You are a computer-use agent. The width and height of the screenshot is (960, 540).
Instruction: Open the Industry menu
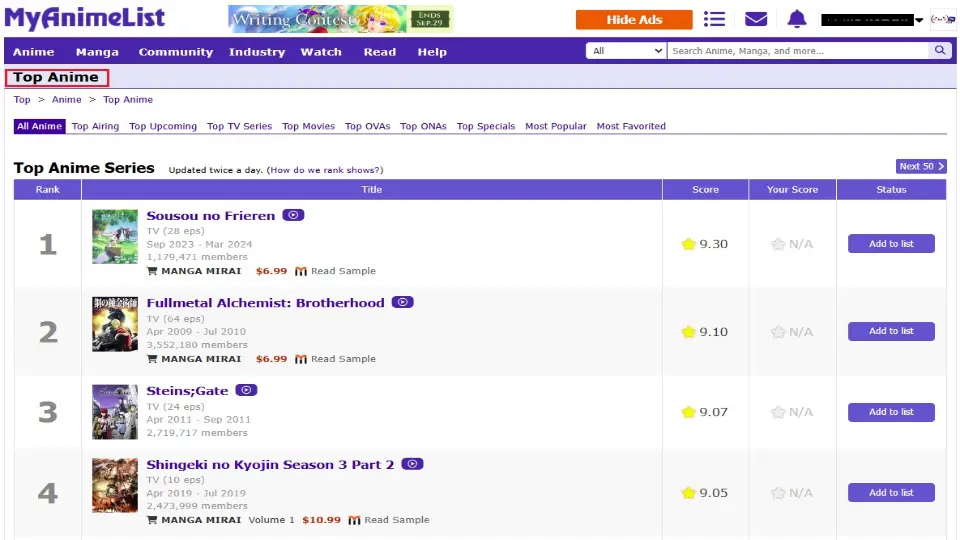pos(257,52)
